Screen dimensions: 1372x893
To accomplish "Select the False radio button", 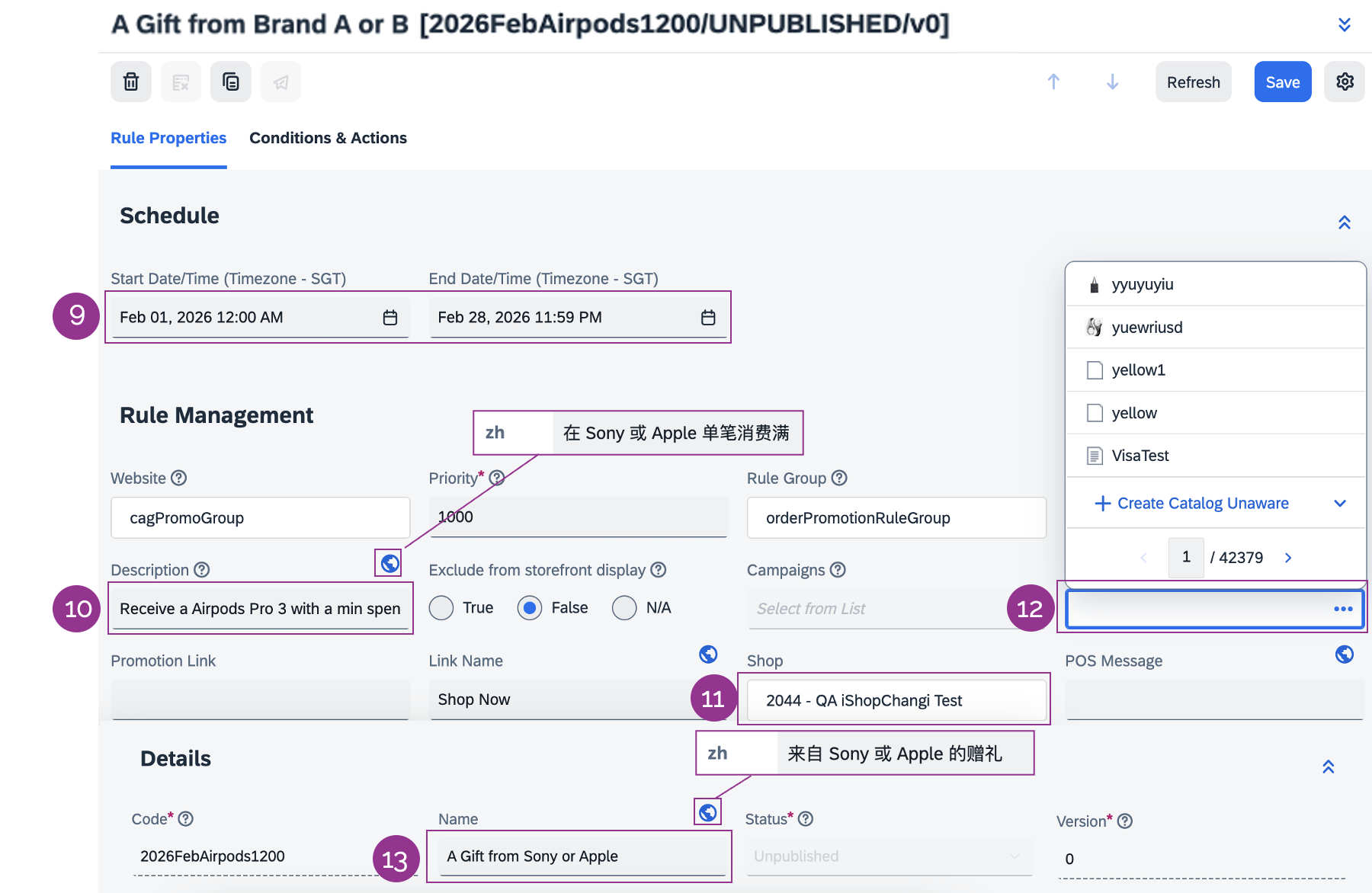I will (x=530, y=608).
